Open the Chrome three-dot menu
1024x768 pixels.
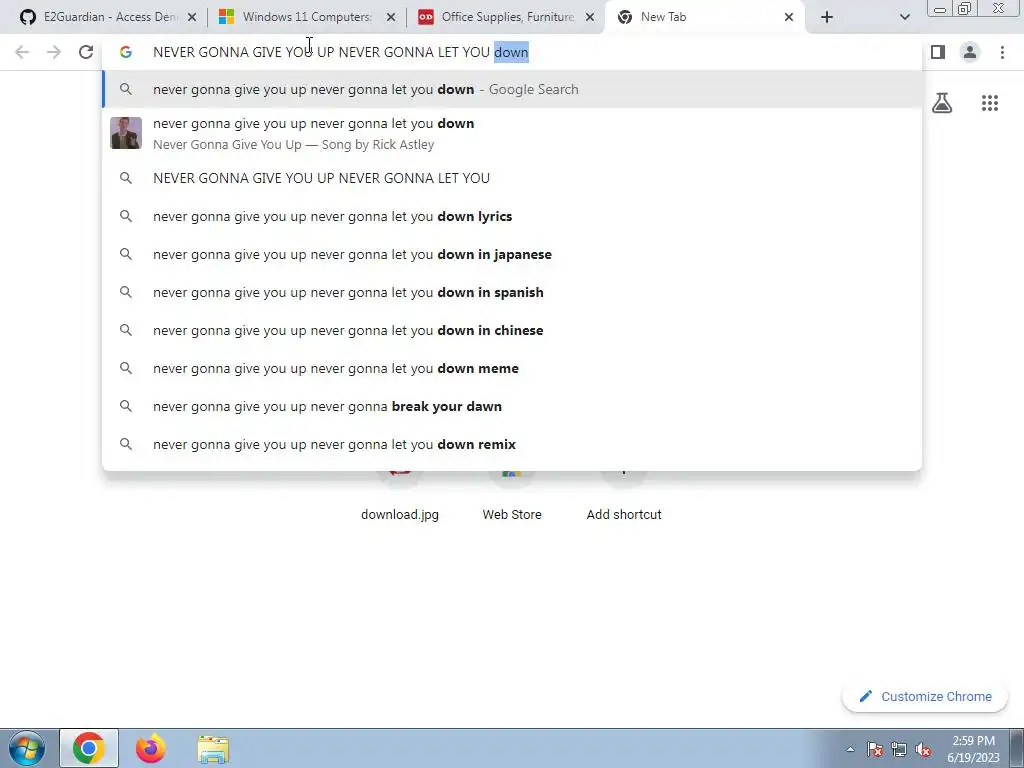[1002, 52]
